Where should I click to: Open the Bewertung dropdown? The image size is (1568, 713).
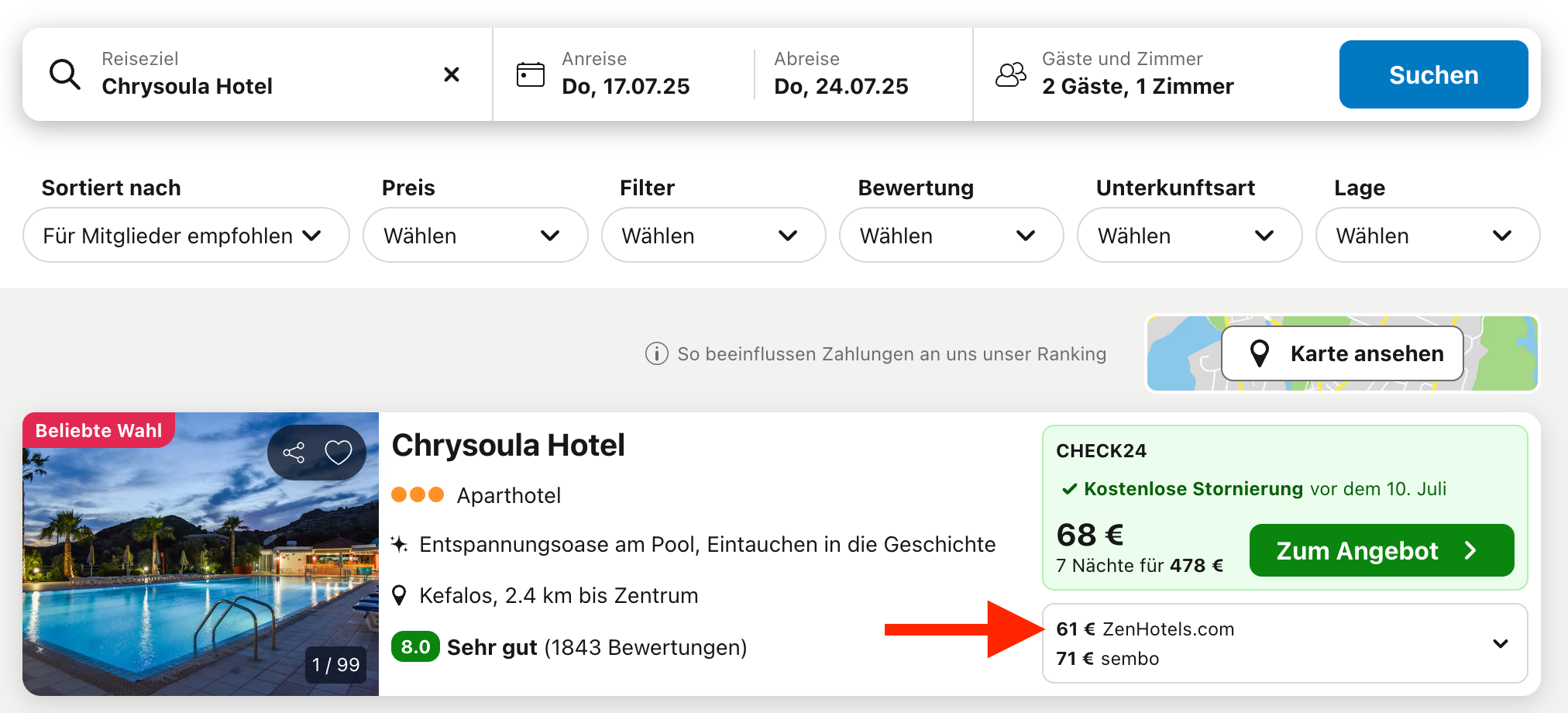click(951, 235)
